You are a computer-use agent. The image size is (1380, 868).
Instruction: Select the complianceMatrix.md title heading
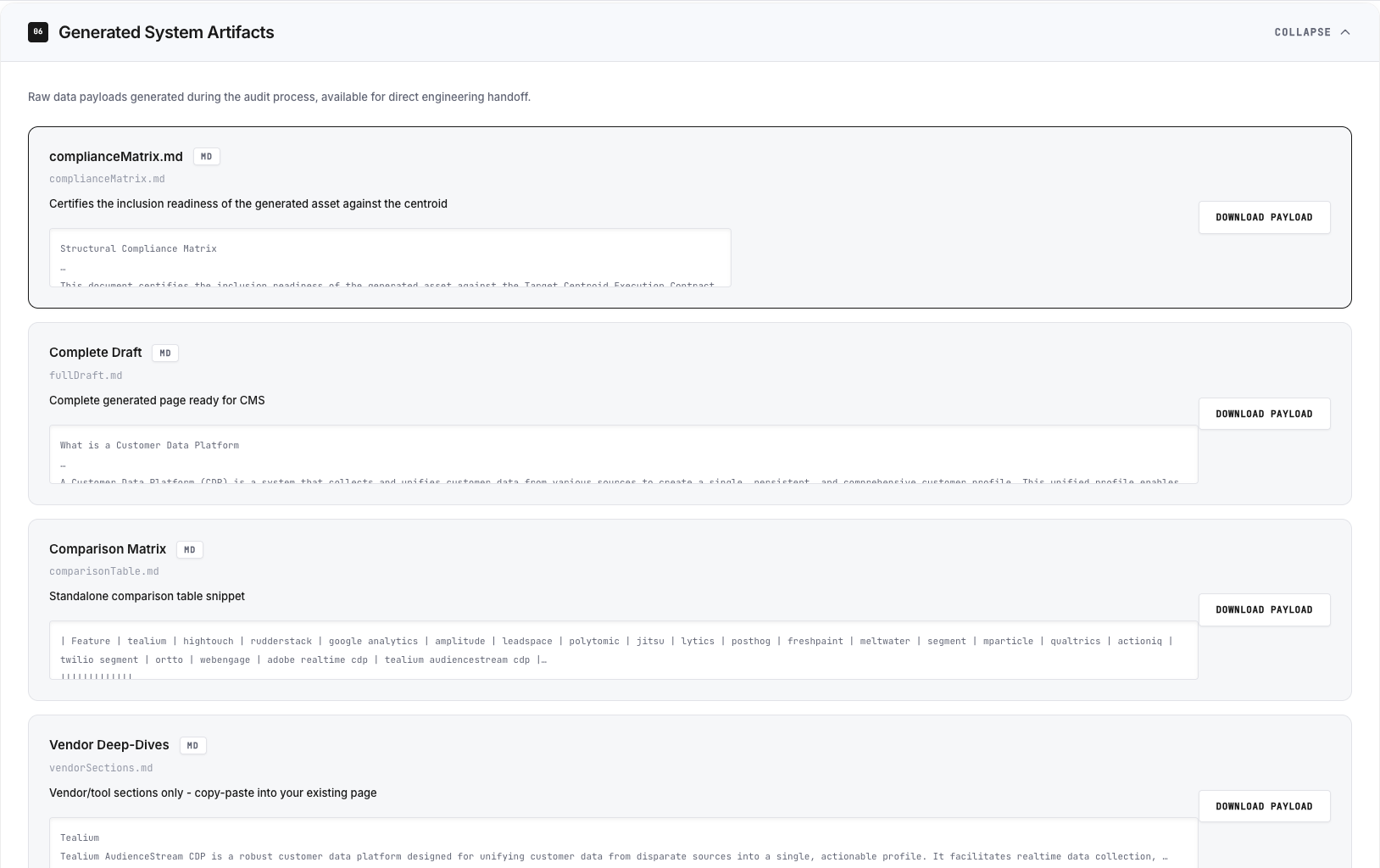coord(116,156)
